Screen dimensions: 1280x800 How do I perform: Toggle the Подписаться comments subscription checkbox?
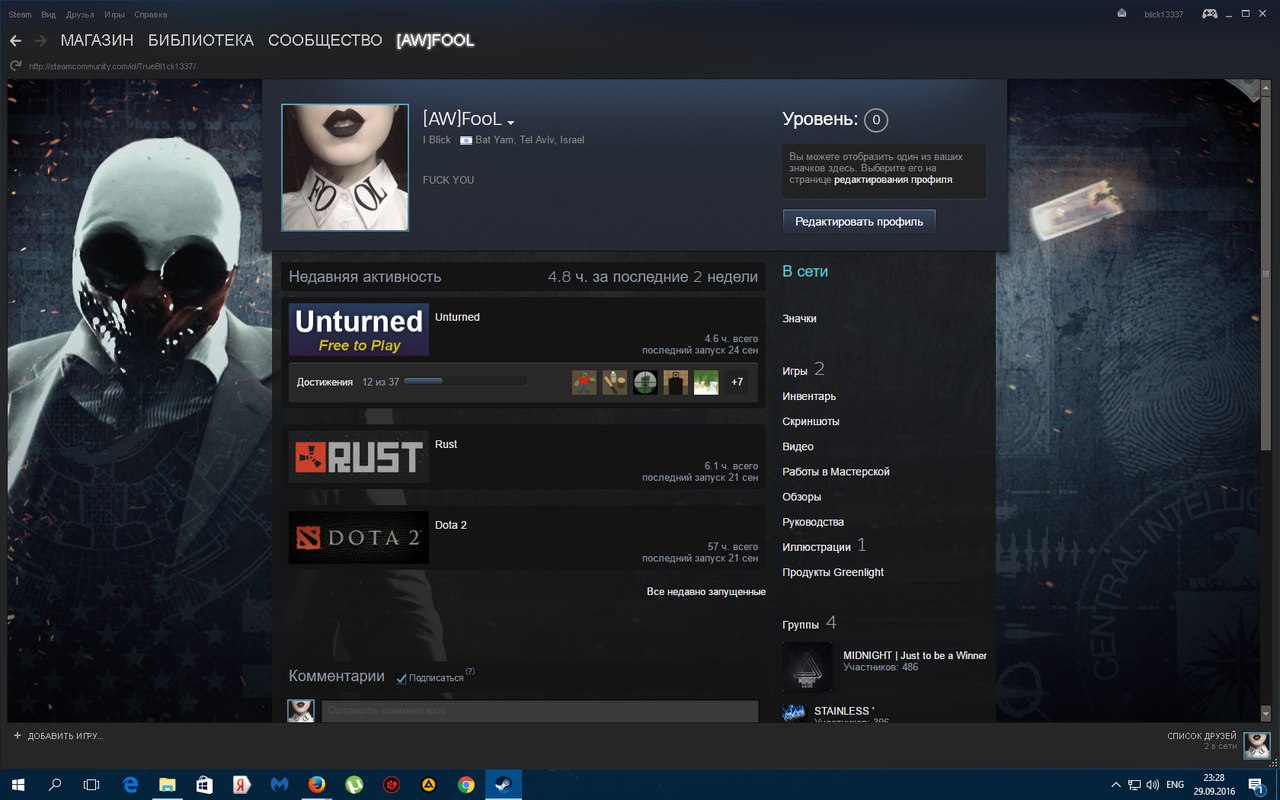coord(401,678)
